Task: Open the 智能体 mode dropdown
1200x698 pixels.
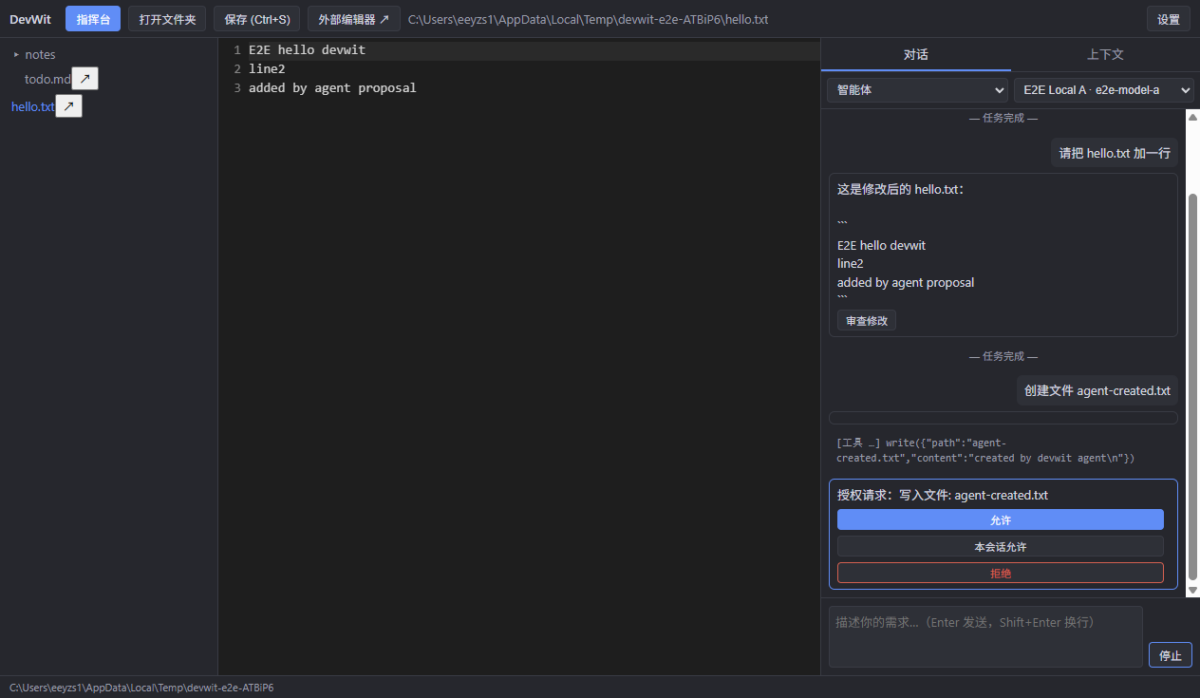Action: click(x=917, y=90)
